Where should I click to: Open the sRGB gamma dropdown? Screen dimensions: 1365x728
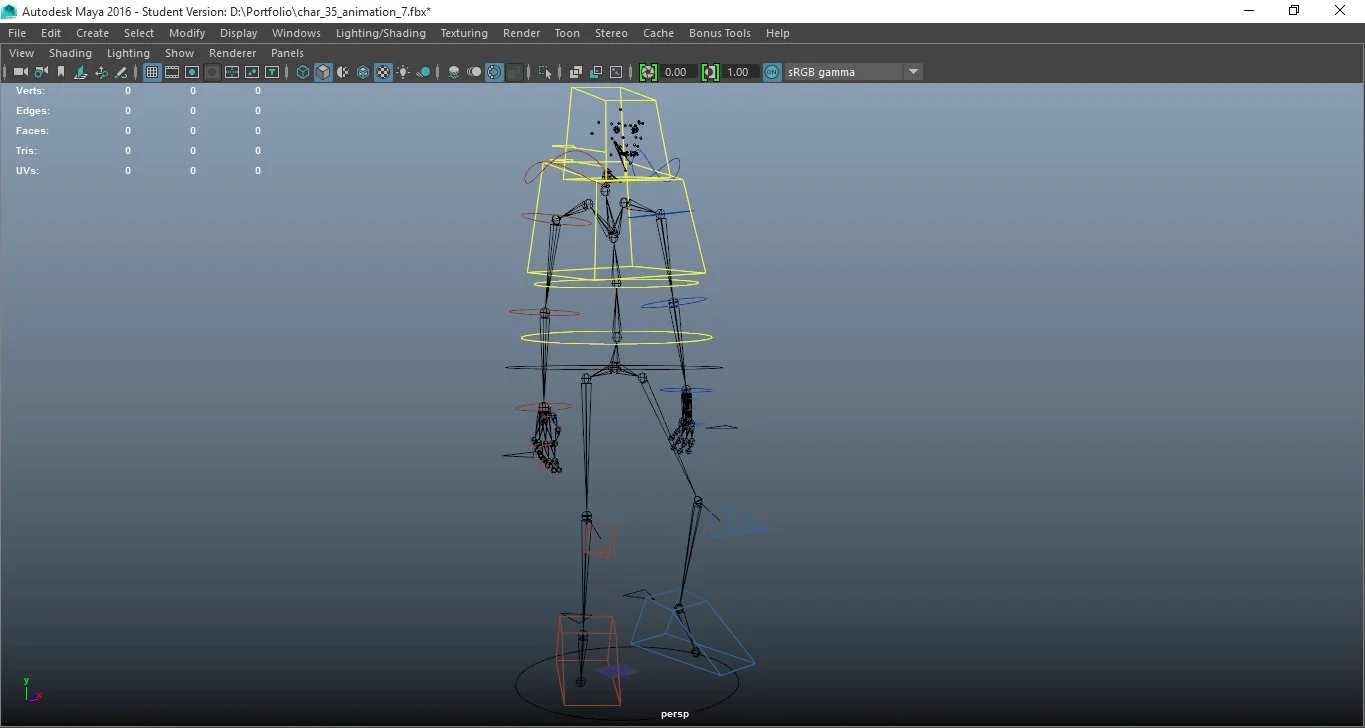coord(912,71)
